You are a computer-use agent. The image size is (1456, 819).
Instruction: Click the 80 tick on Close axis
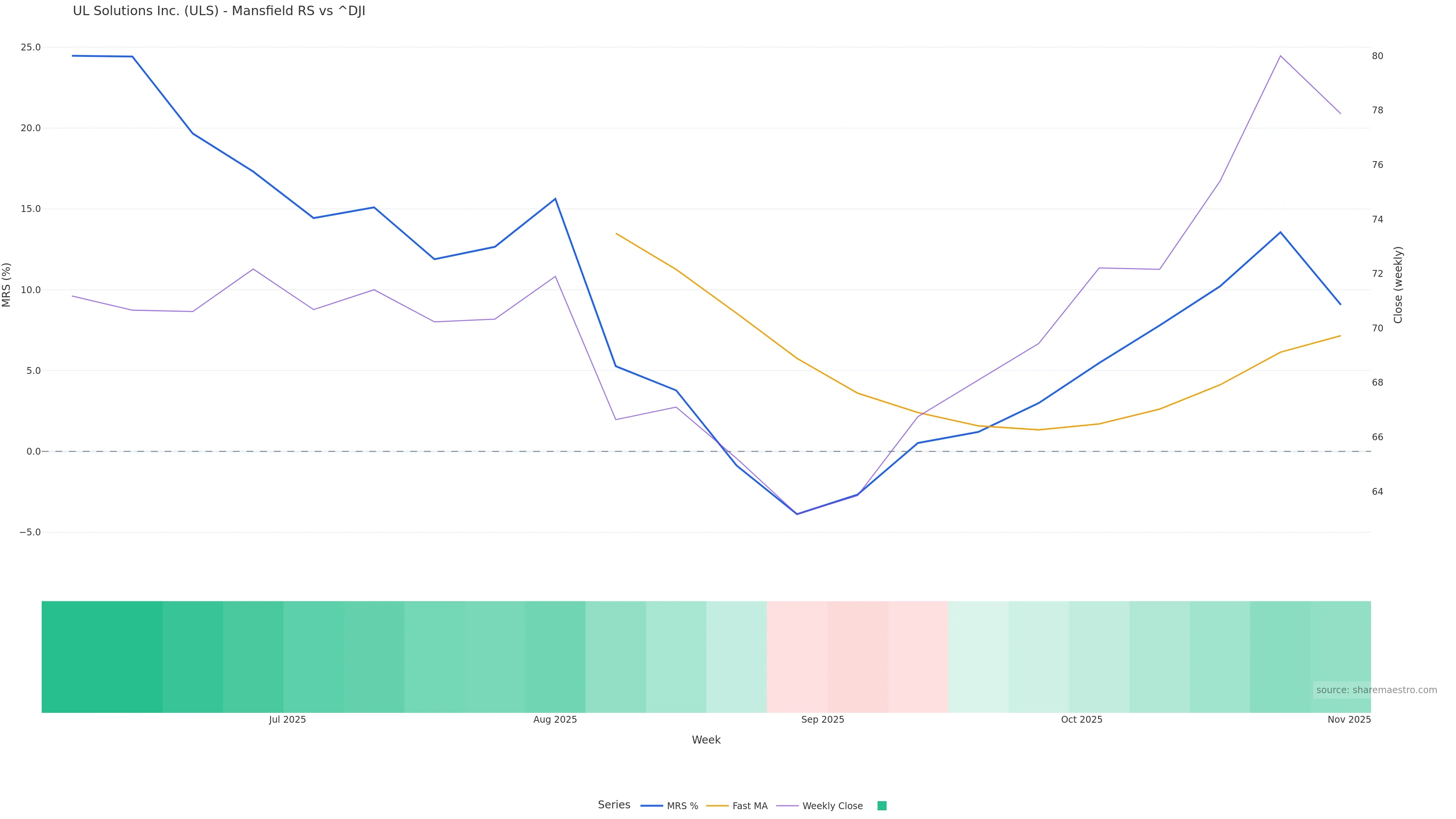click(1378, 56)
